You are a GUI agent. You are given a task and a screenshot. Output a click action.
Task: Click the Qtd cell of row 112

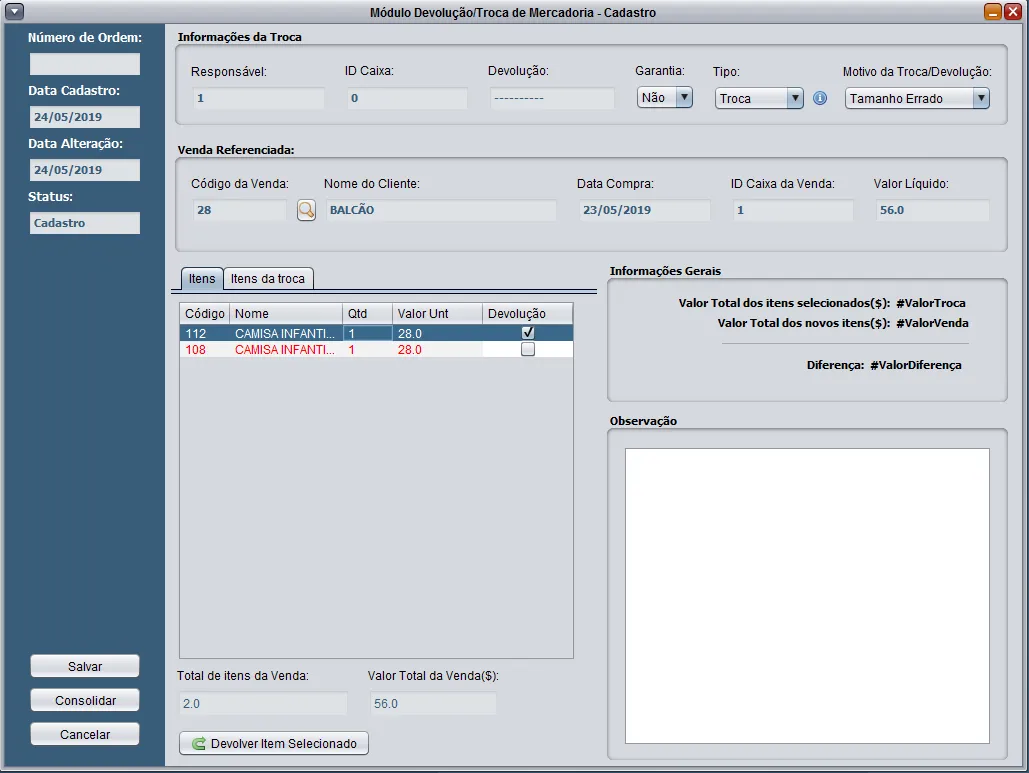(x=368, y=333)
